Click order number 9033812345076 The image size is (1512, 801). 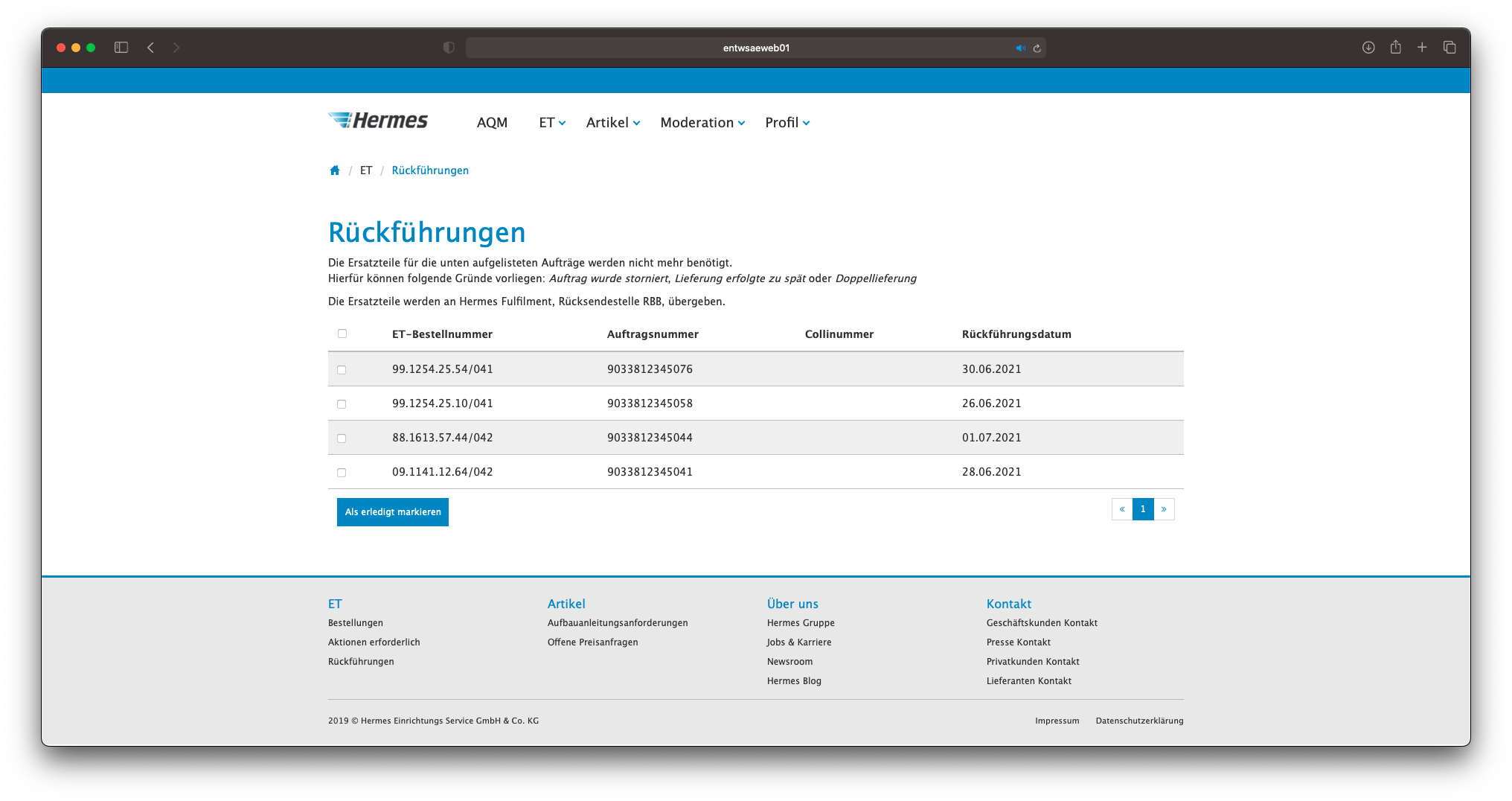[650, 369]
